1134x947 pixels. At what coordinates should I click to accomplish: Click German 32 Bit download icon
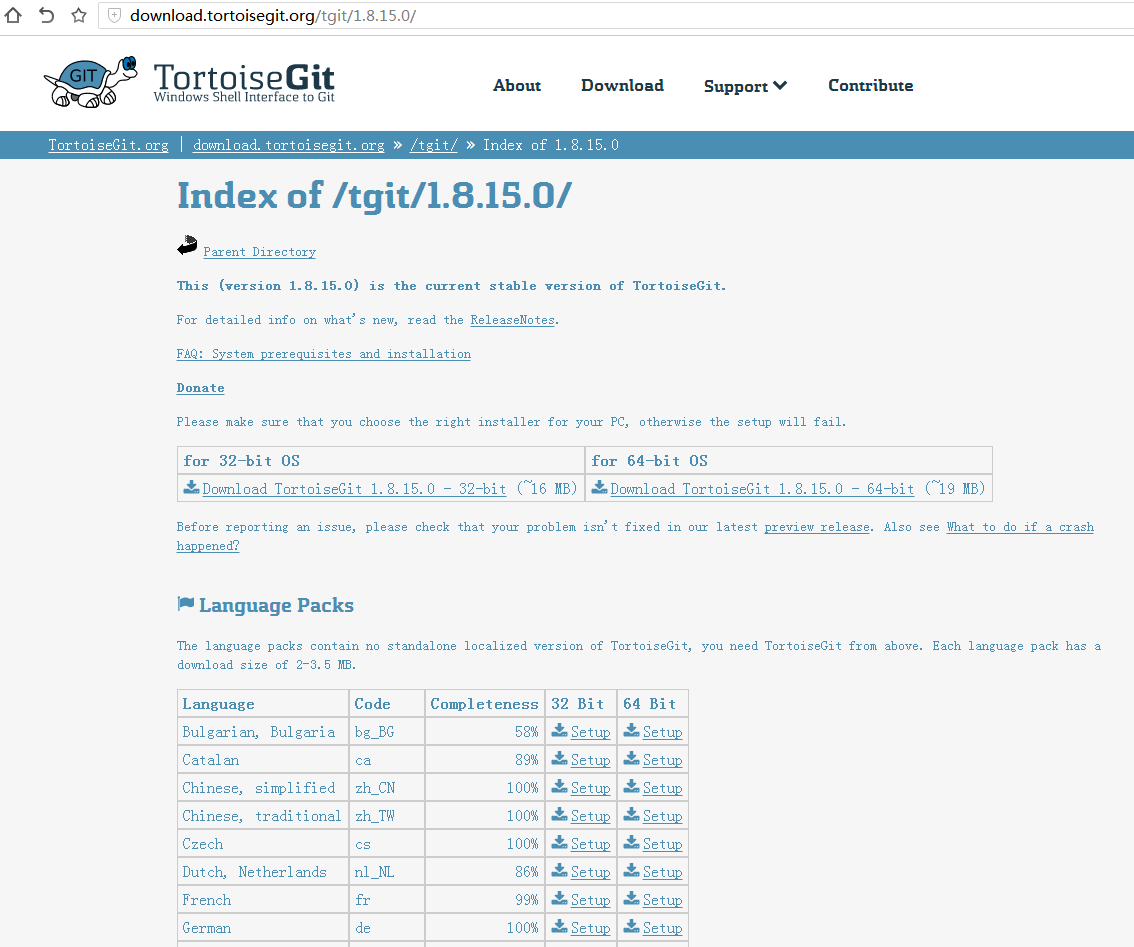[559, 927]
